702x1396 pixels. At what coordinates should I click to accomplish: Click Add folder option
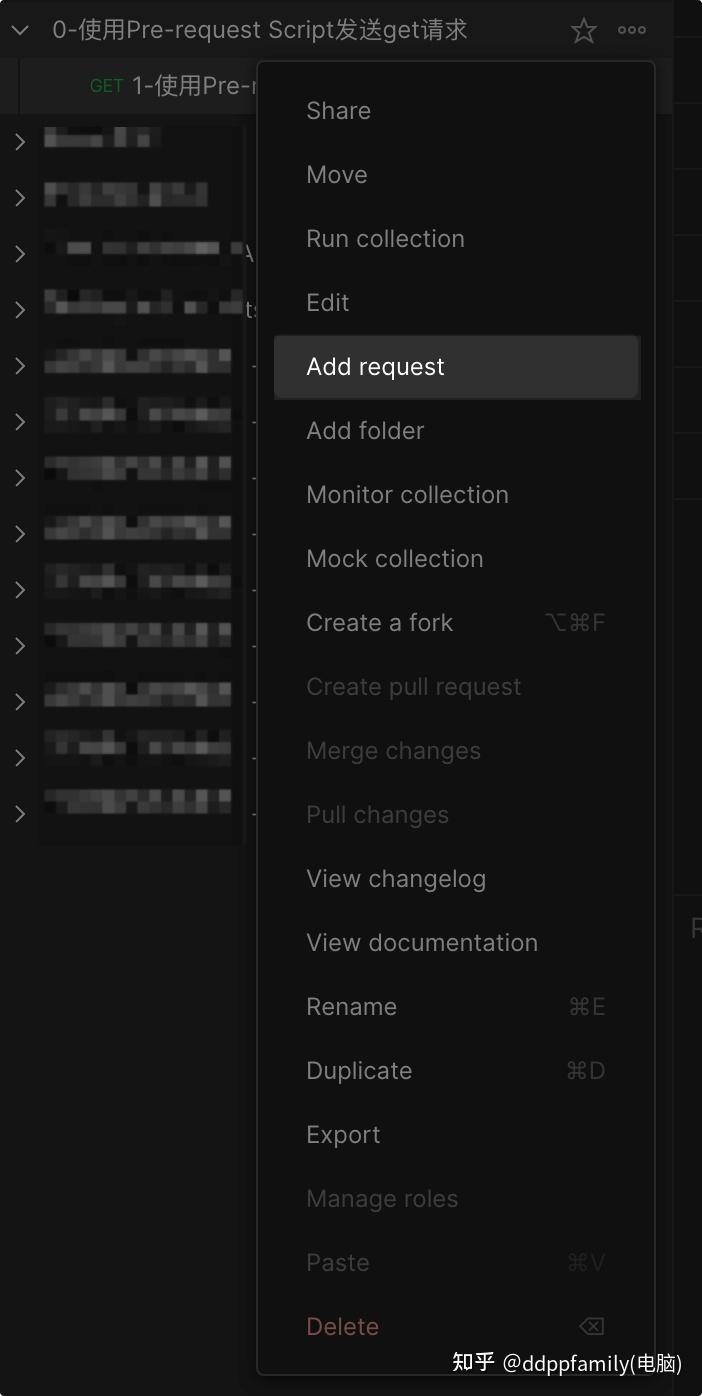365,431
